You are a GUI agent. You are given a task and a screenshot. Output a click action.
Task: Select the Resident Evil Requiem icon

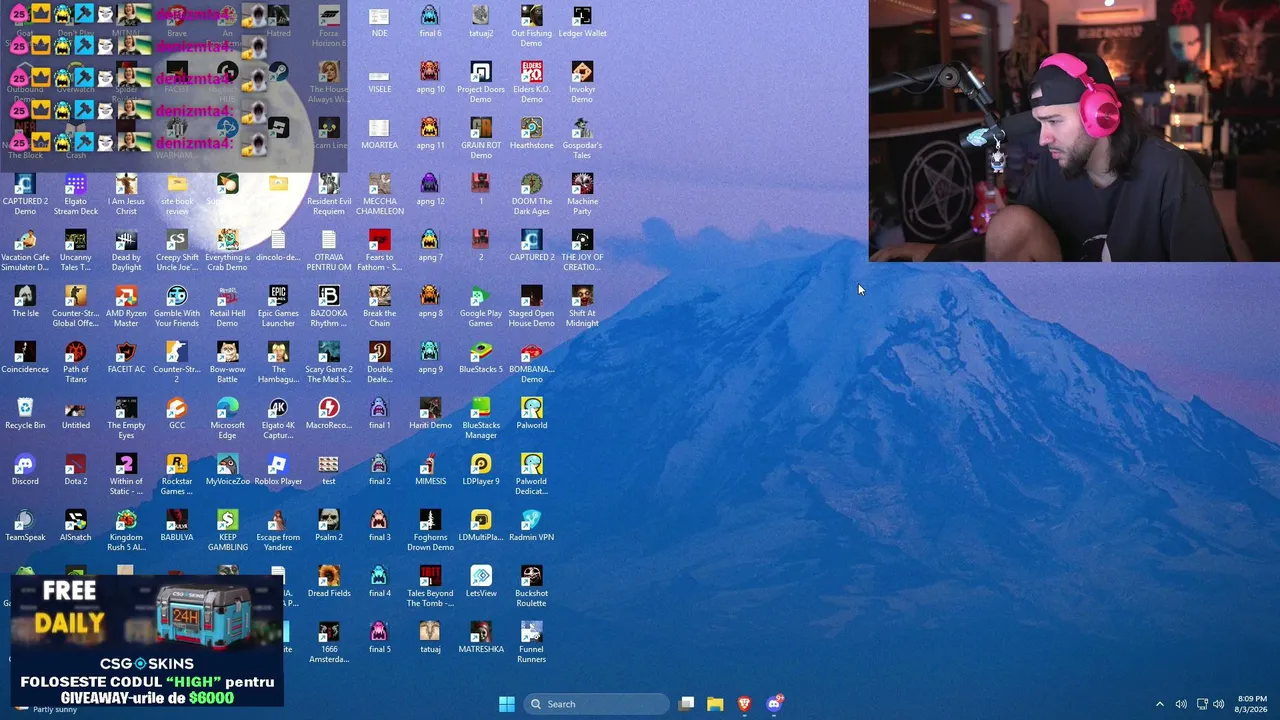pos(329,195)
